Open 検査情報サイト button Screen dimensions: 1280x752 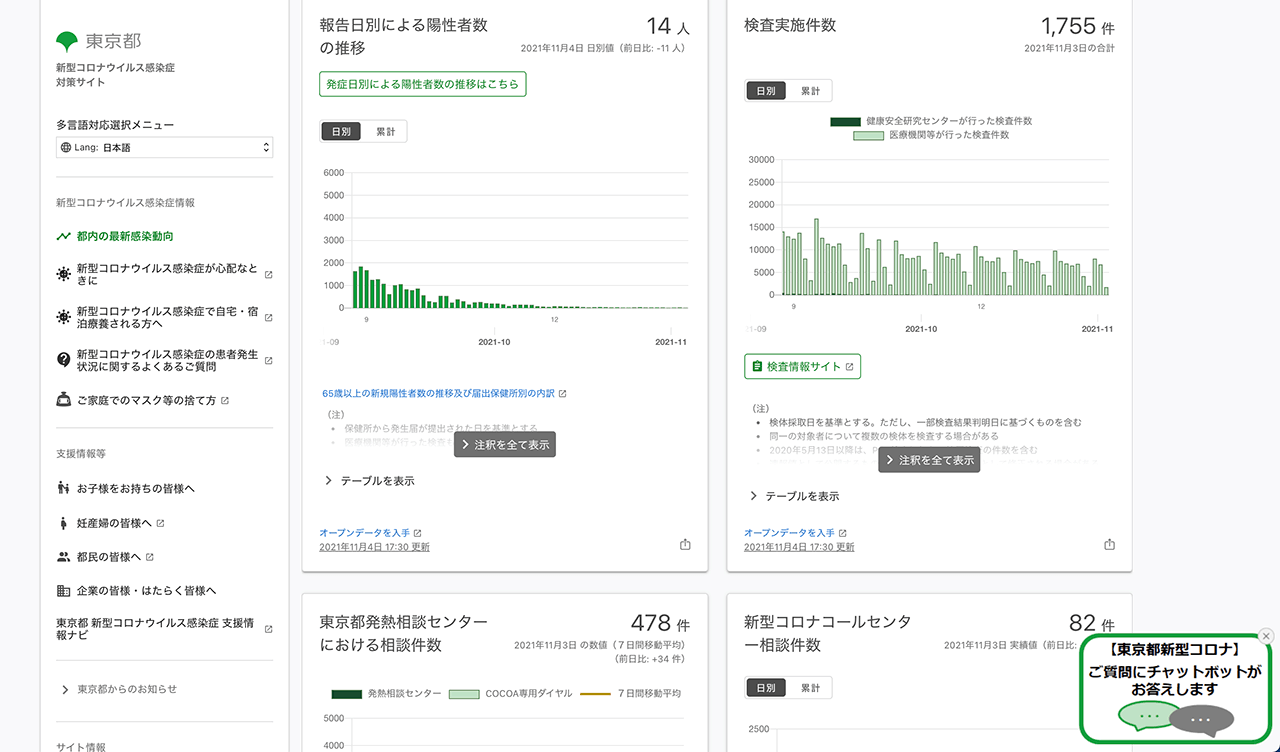(x=802, y=367)
